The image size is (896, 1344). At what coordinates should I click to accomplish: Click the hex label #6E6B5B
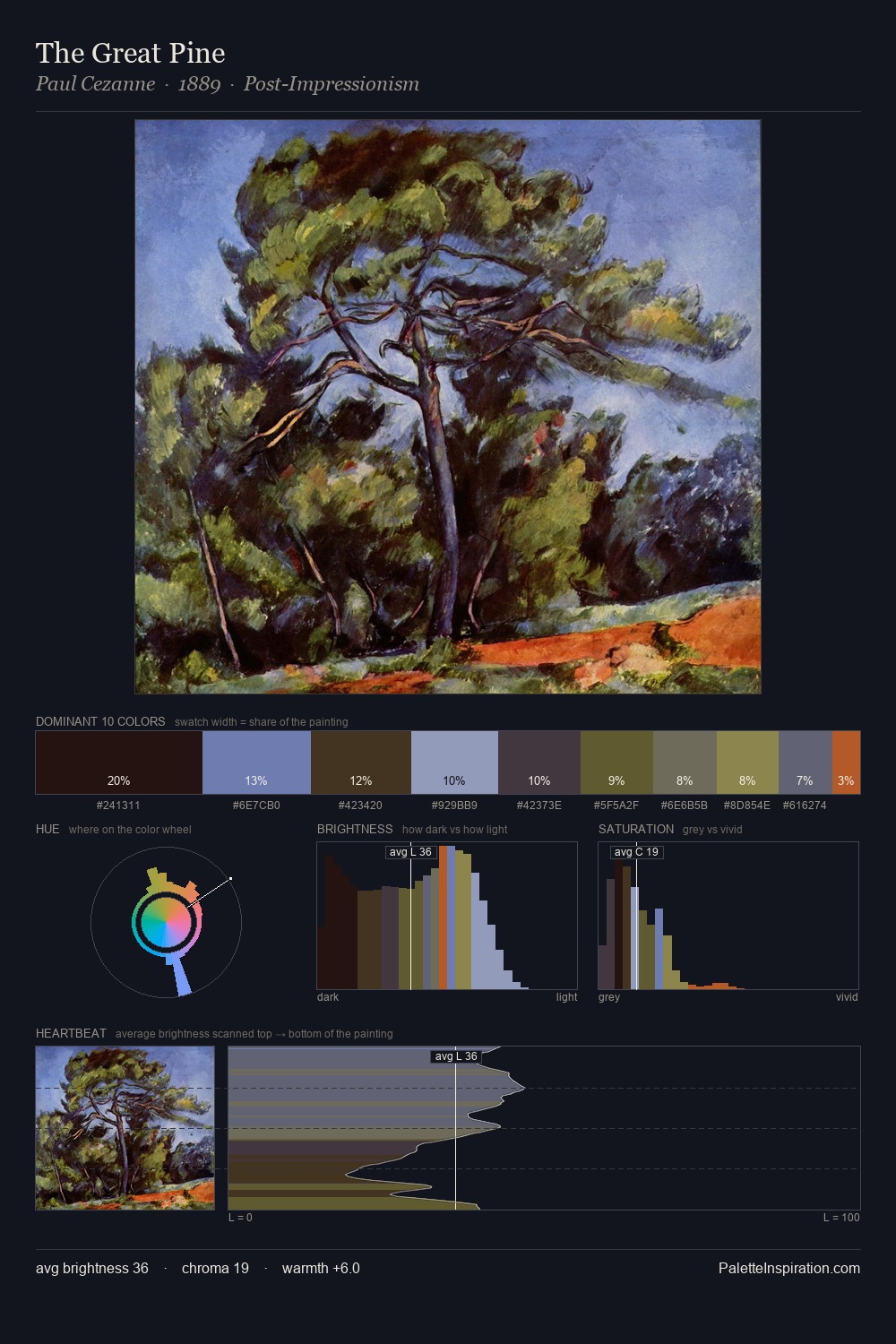point(685,806)
